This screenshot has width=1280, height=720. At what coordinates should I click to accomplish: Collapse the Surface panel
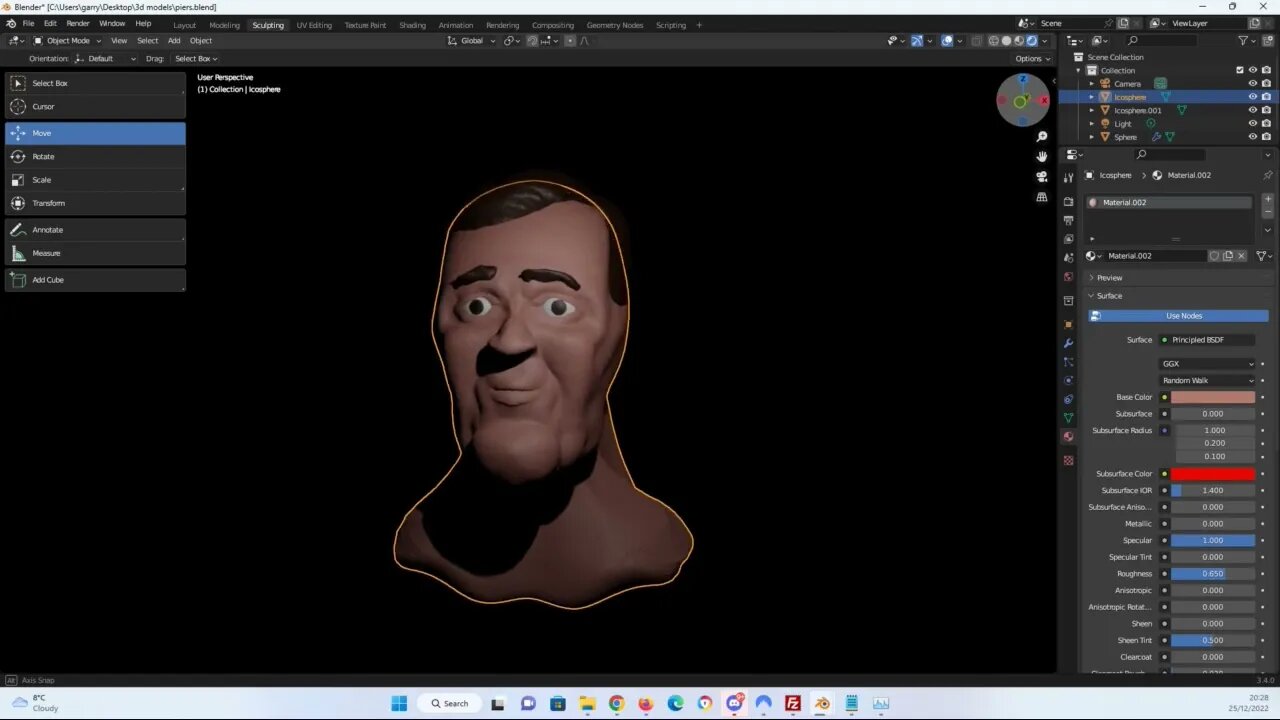click(1109, 296)
